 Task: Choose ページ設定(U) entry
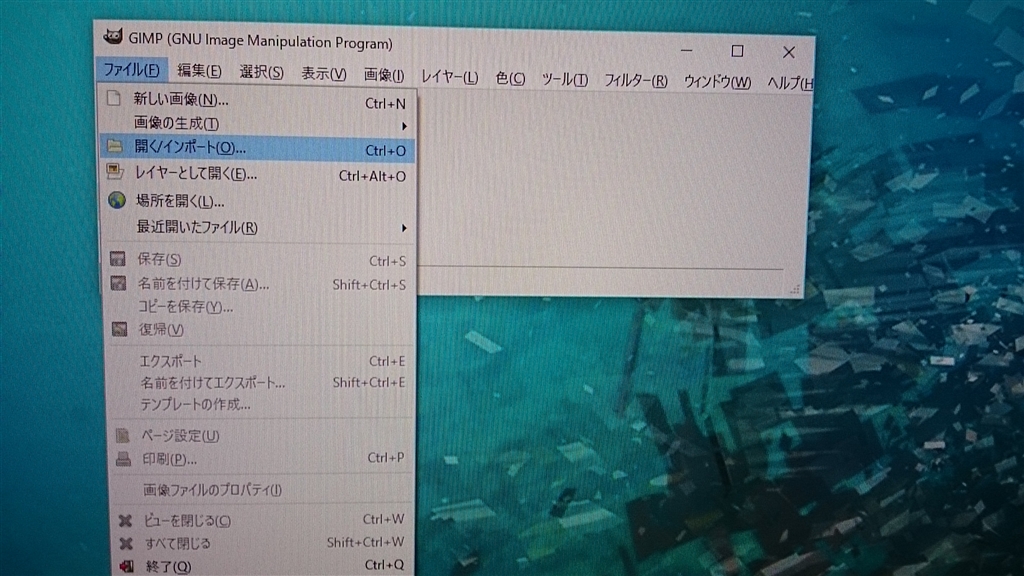click(262, 436)
